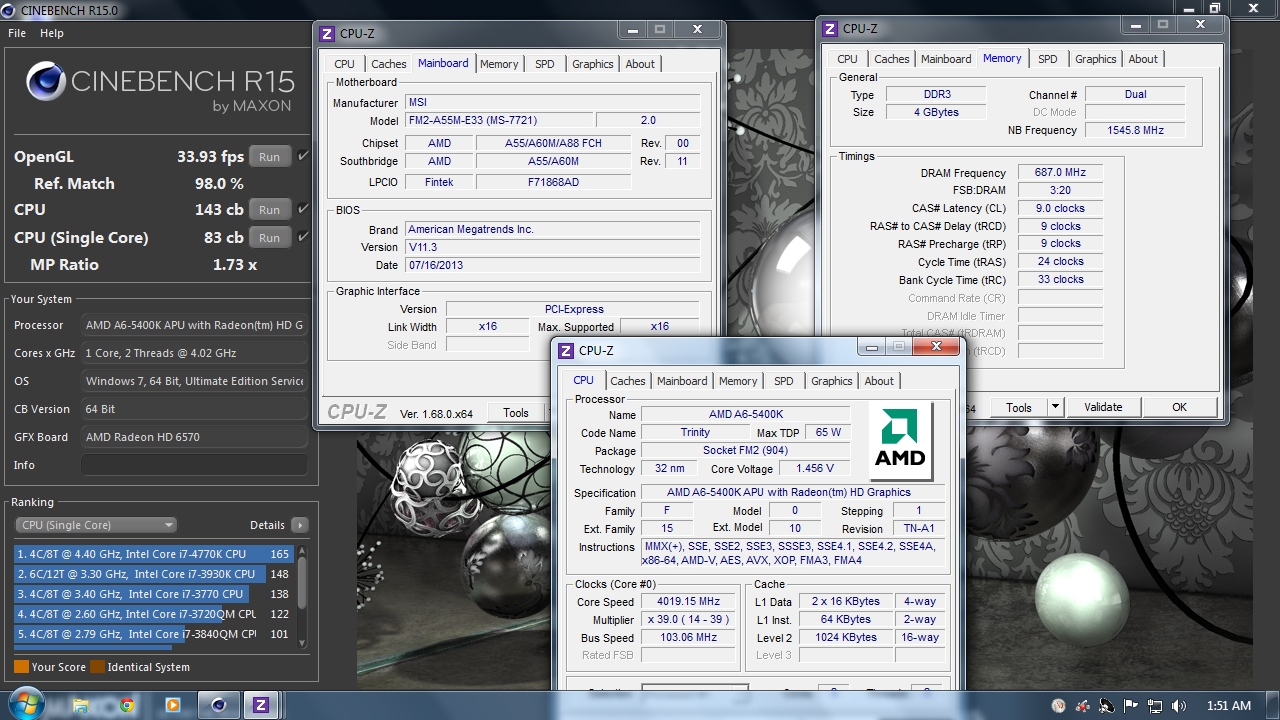Screen dimensions: 1280x720
Task: Click Tools button in Mainboard CPU-Z window
Action: (516, 413)
